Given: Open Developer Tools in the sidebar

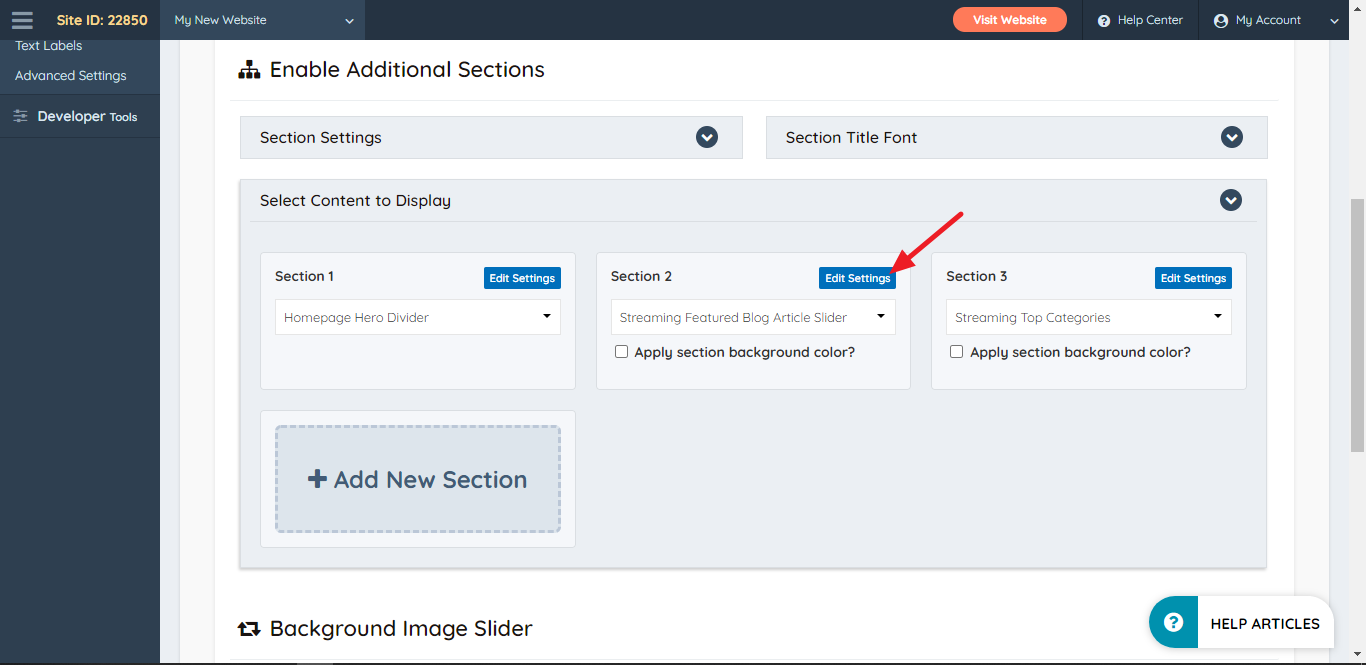Looking at the screenshot, I should click(x=80, y=116).
